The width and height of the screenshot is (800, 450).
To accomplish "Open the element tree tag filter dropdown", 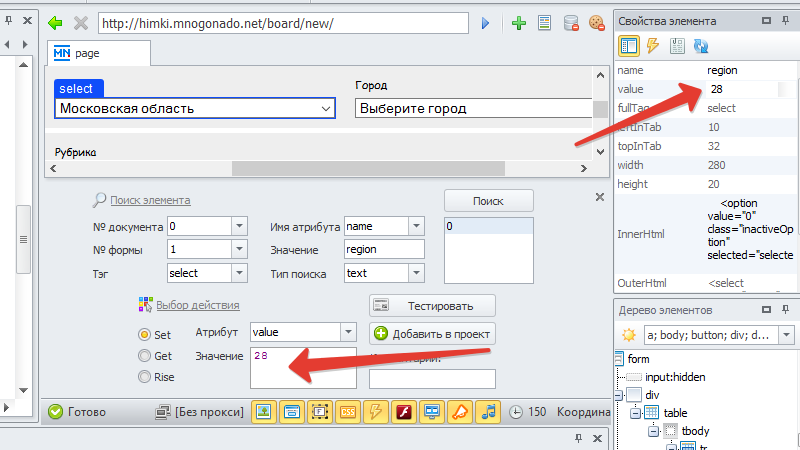I will click(x=786, y=335).
